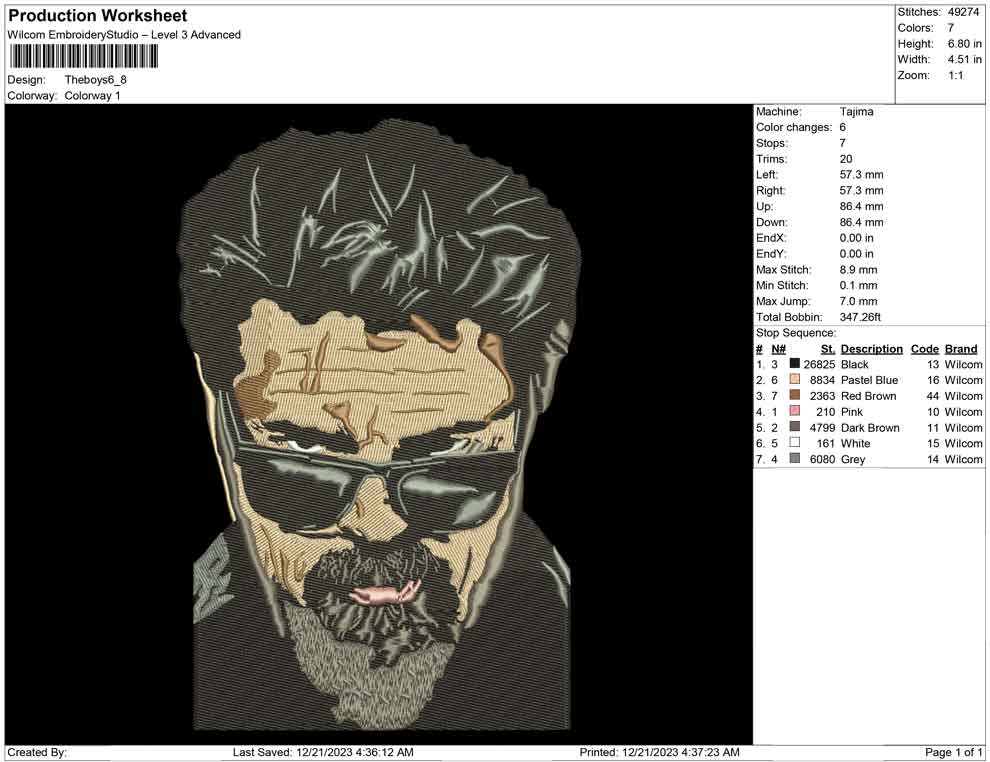Click the design name Theboys6_8
This screenshot has width=990, height=762.
pos(96,80)
